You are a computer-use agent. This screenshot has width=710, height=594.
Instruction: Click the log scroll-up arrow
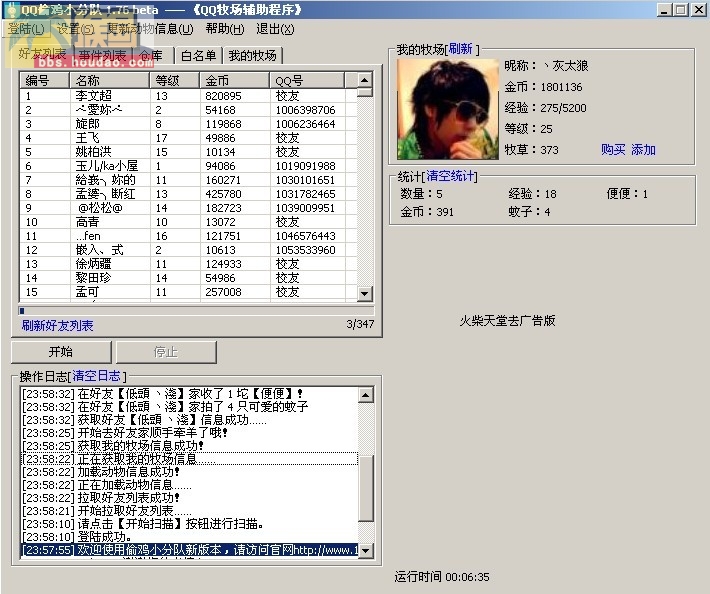365,395
